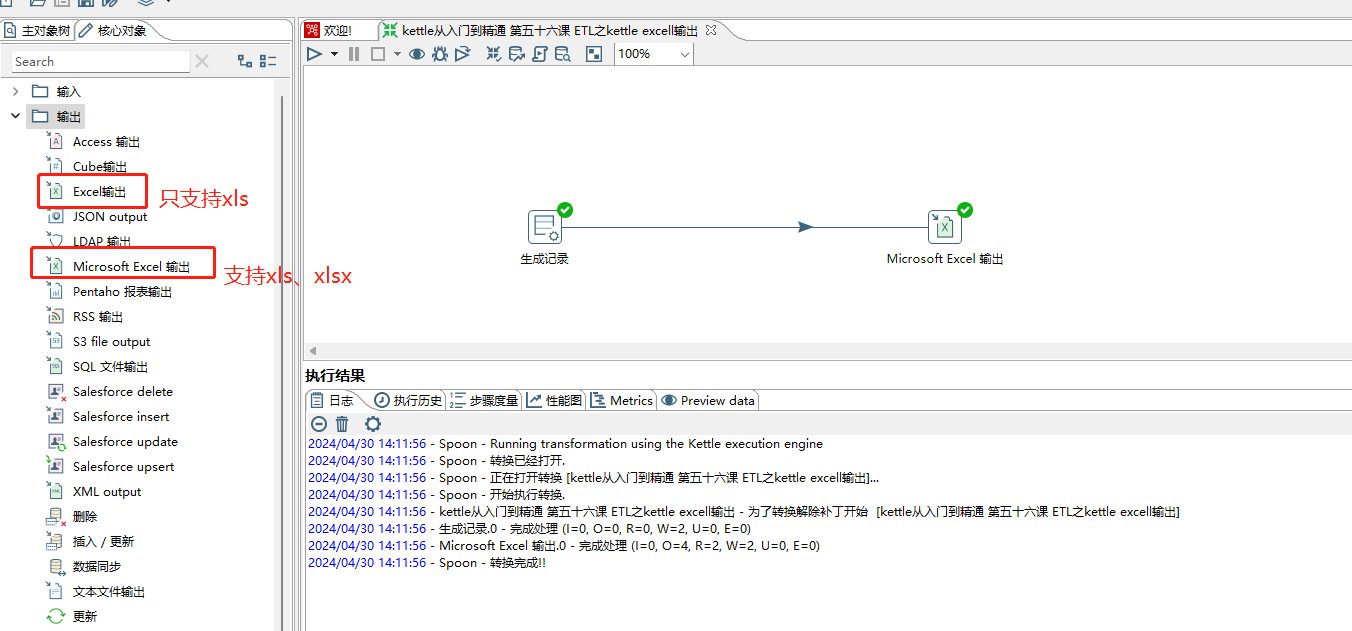Expand the 输入 folder in the tree
This screenshot has width=1352, height=631.
pos(16,91)
